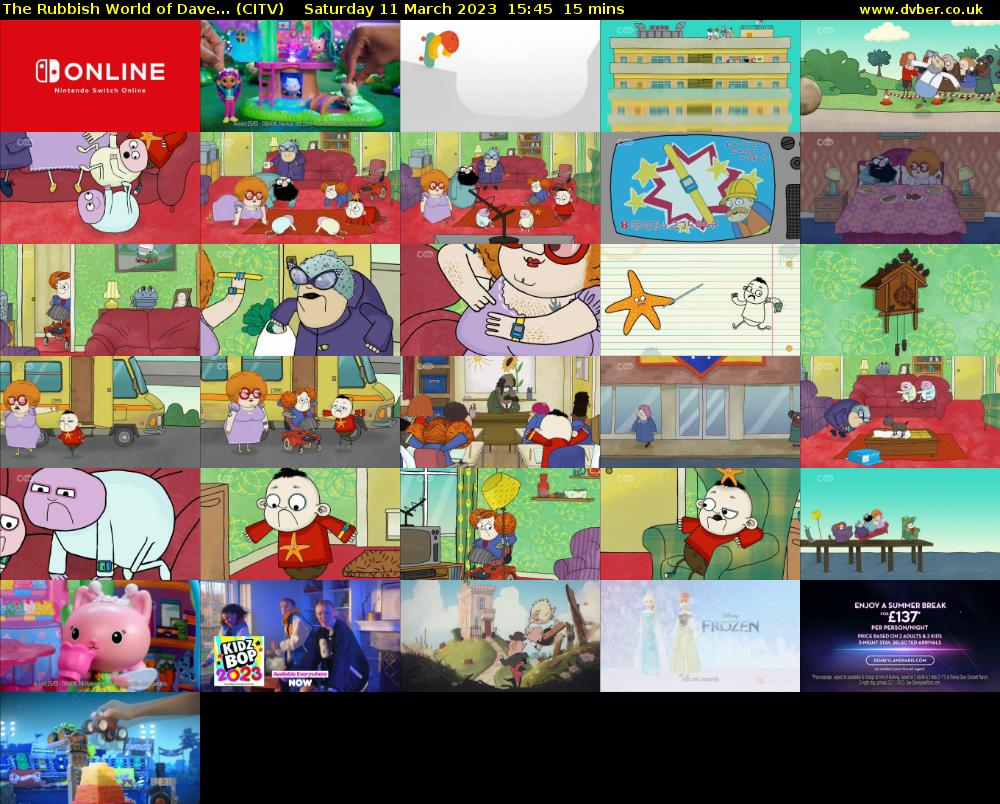This screenshot has height=804, width=1000.
Task: Select the angry purple baby close-up thumbnail
Action: tap(99, 523)
